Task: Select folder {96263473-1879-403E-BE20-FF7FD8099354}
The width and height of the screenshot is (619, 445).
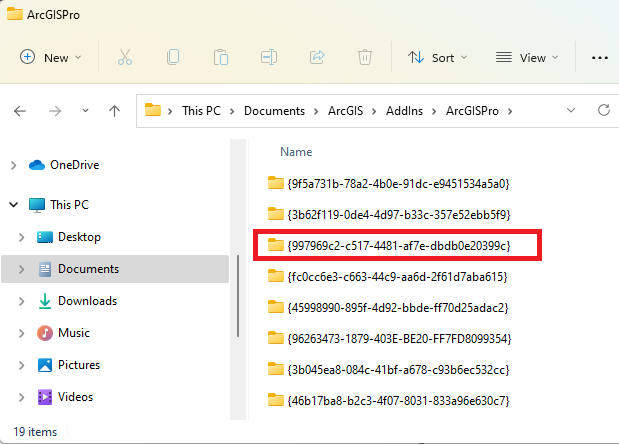Action: 389,338
